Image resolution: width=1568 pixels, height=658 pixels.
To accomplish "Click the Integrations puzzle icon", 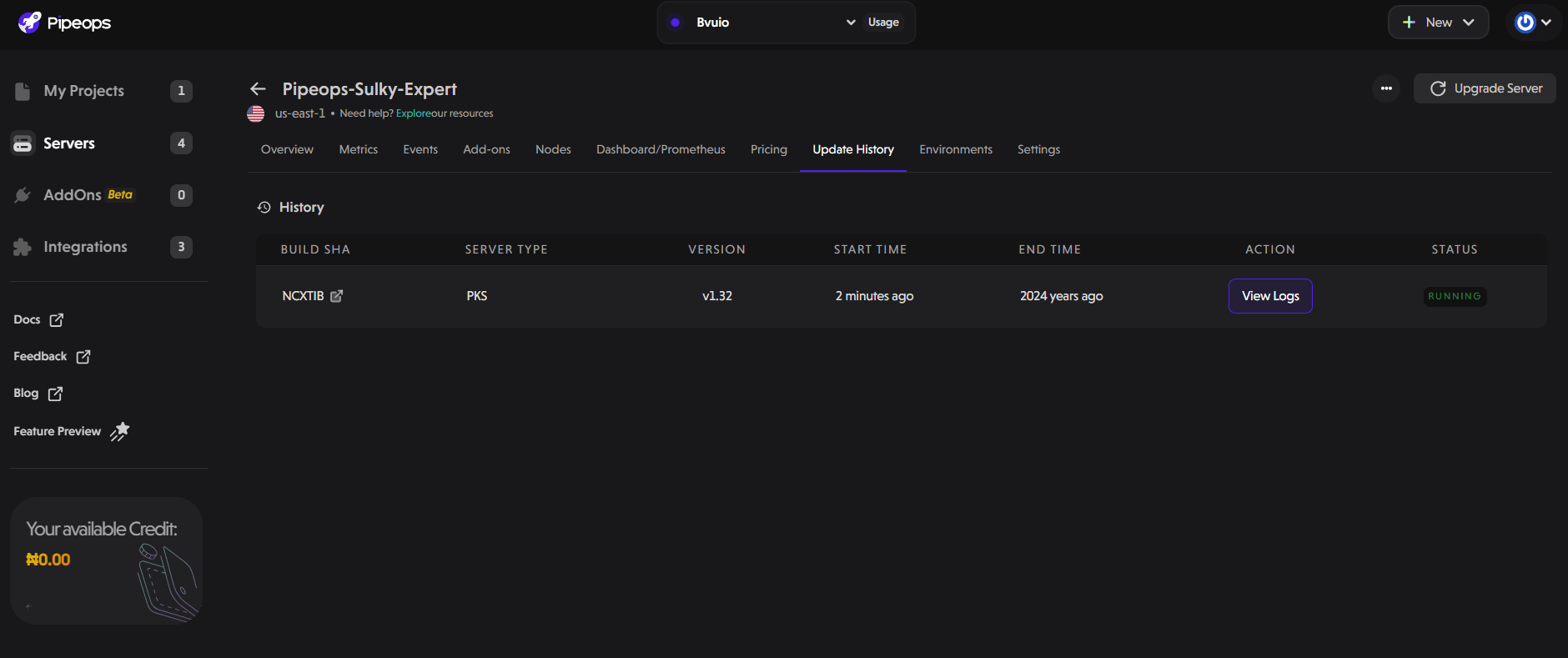I will (x=23, y=247).
